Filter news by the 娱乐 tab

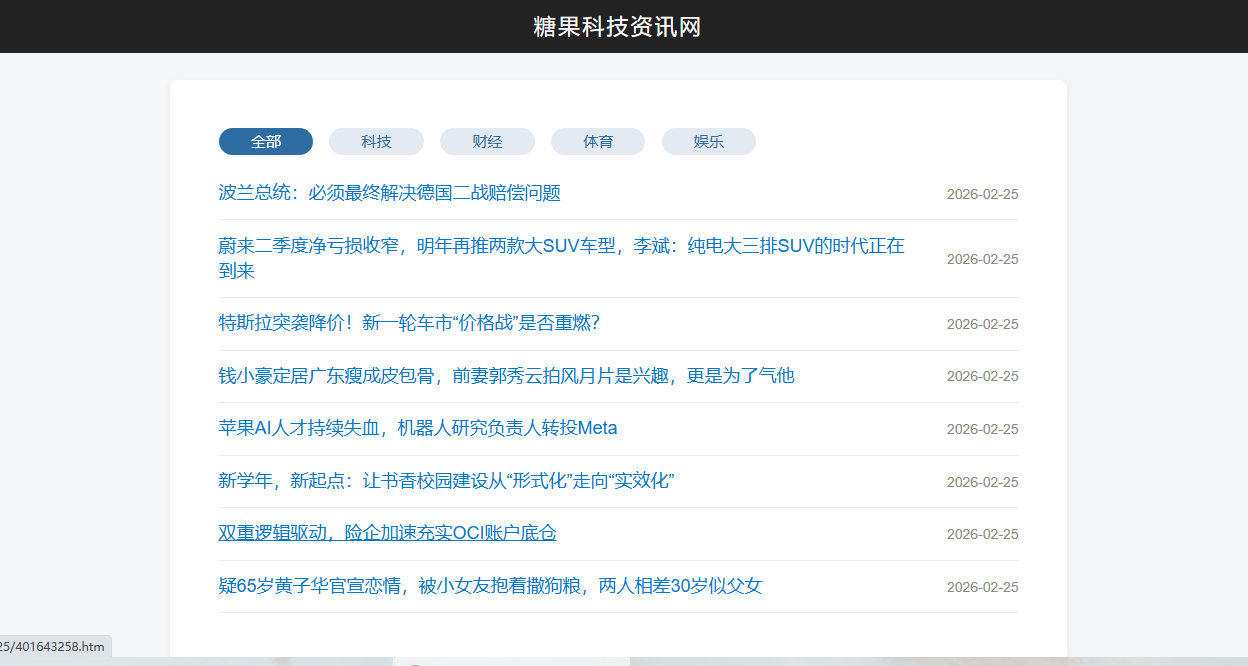pos(708,142)
